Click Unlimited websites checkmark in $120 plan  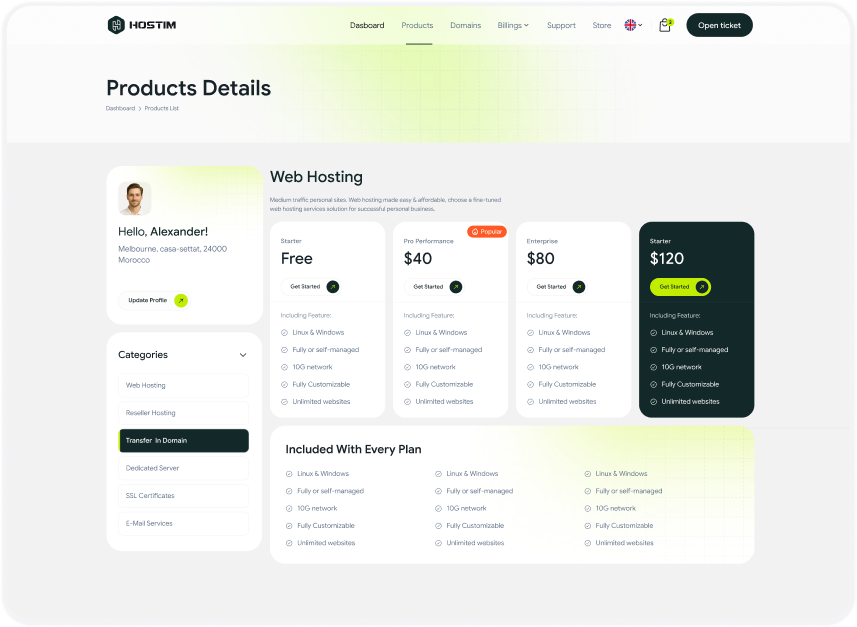(x=654, y=402)
